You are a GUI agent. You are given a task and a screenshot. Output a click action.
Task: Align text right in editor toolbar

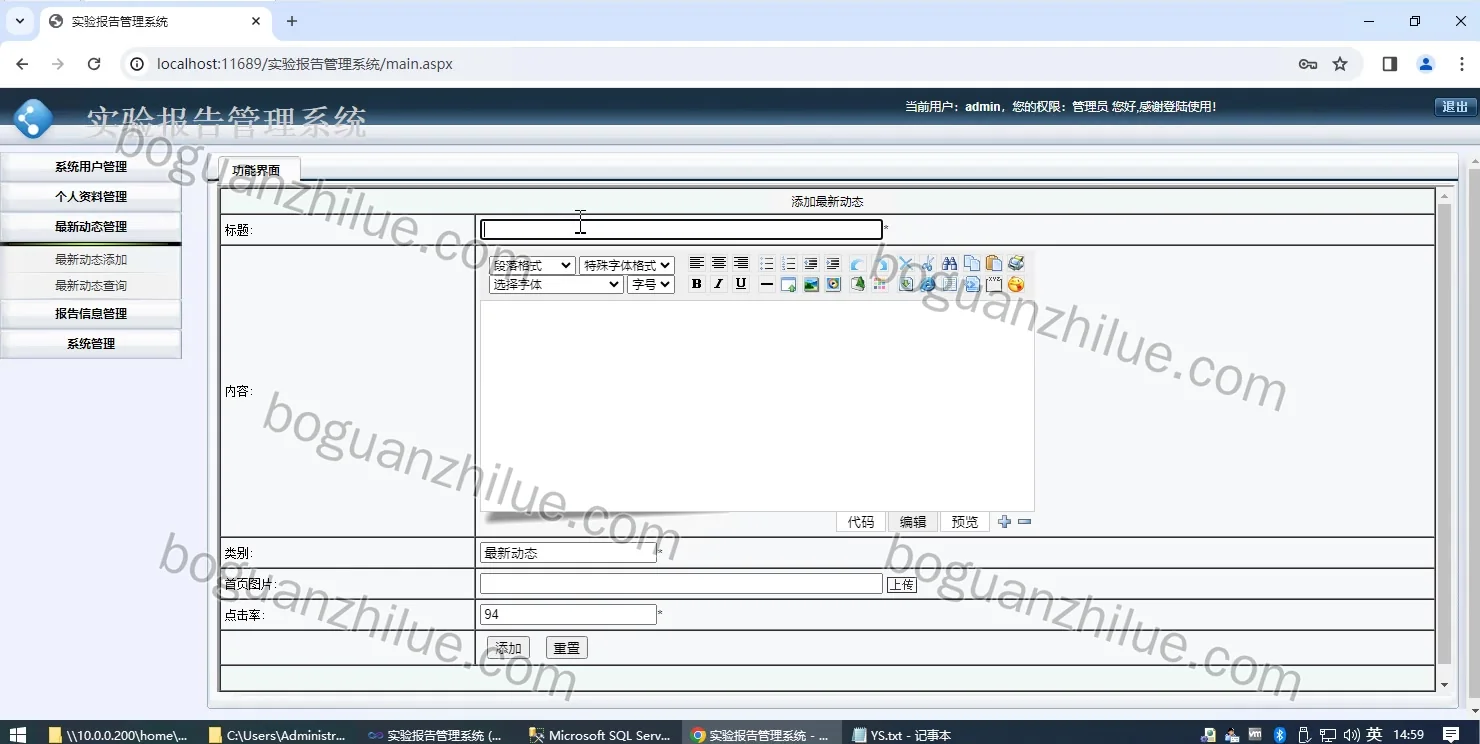(x=741, y=263)
